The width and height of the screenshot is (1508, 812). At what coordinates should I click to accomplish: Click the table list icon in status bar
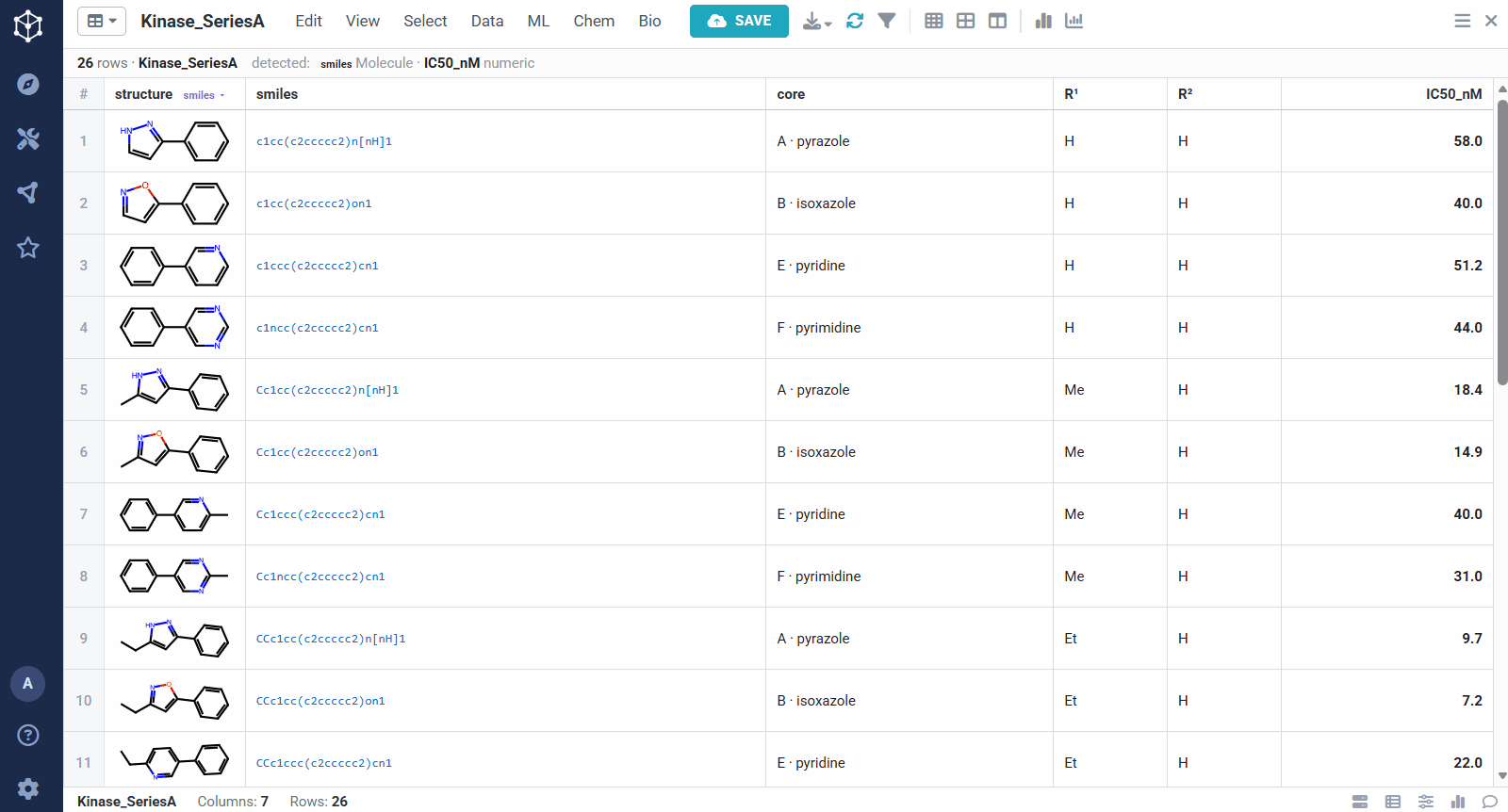click(x=1393, y=802)
